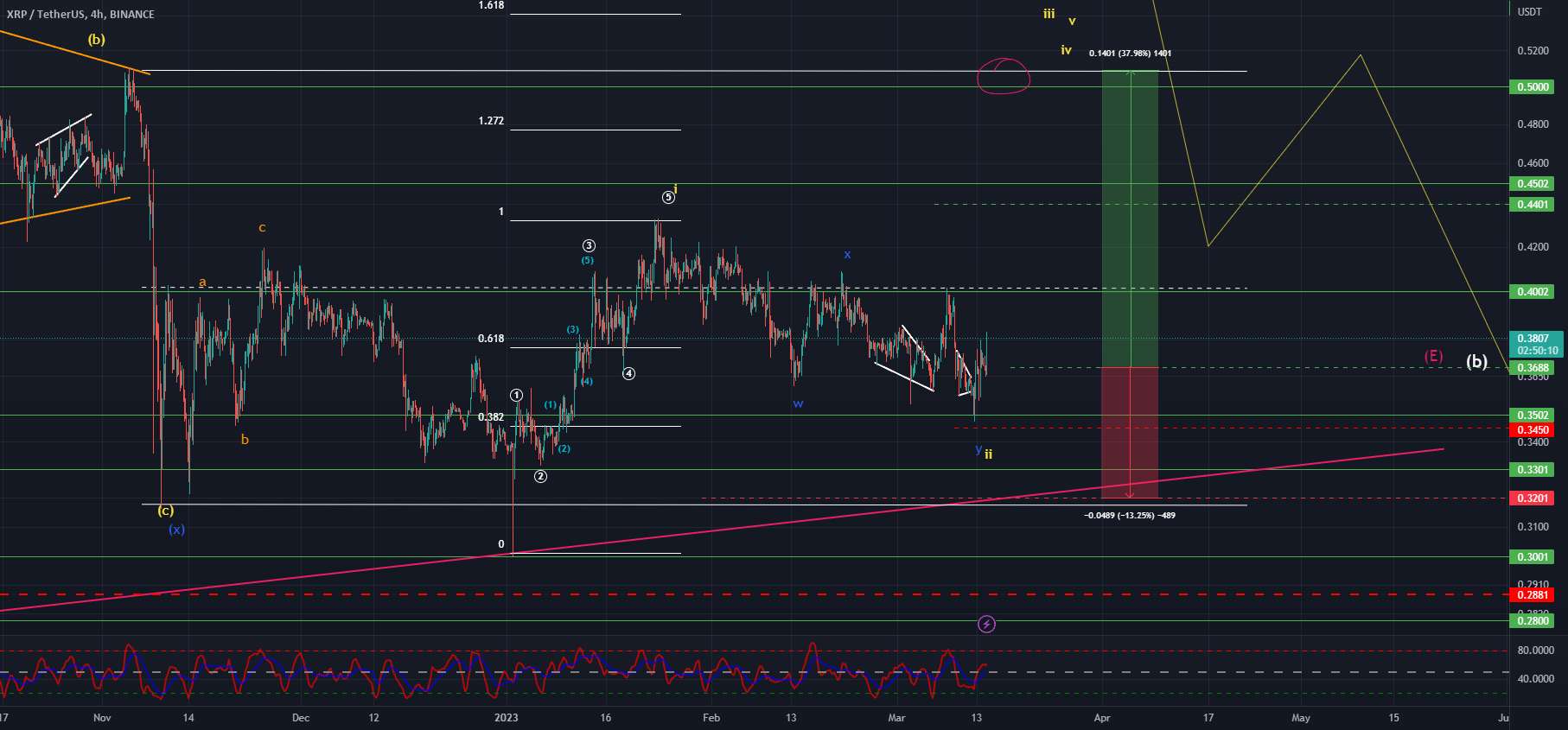Select the red stop-loss zone
The image size is (1568, 730).
click(x=1130, y=433)
